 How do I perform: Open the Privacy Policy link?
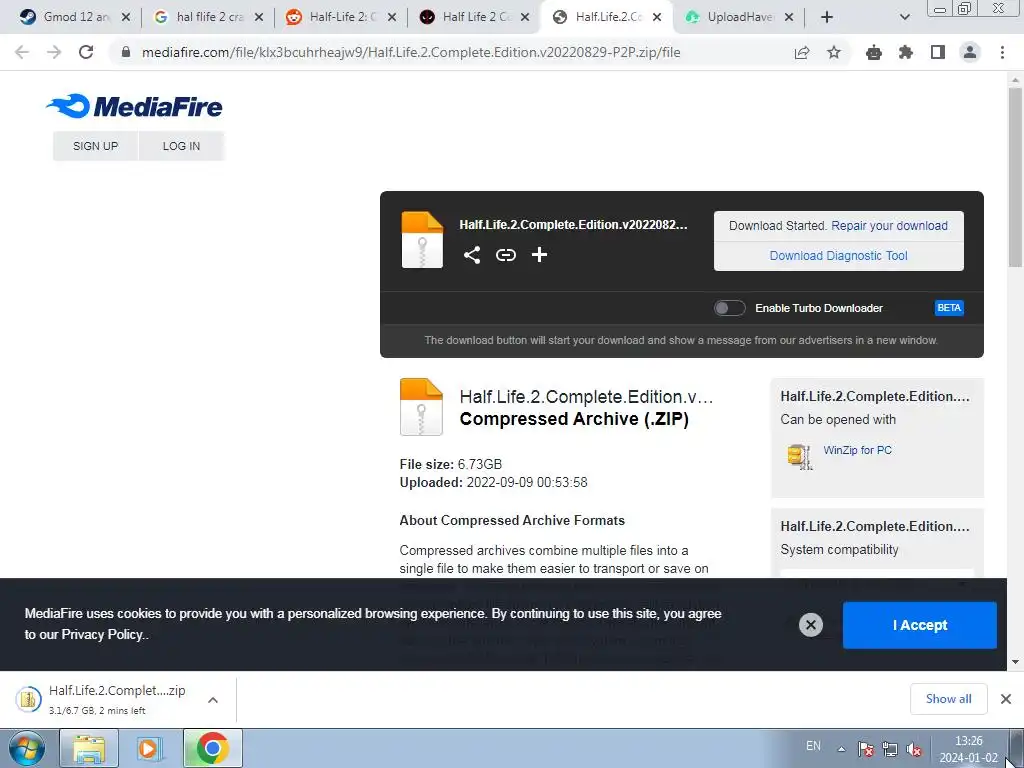(x=103, y=634)
